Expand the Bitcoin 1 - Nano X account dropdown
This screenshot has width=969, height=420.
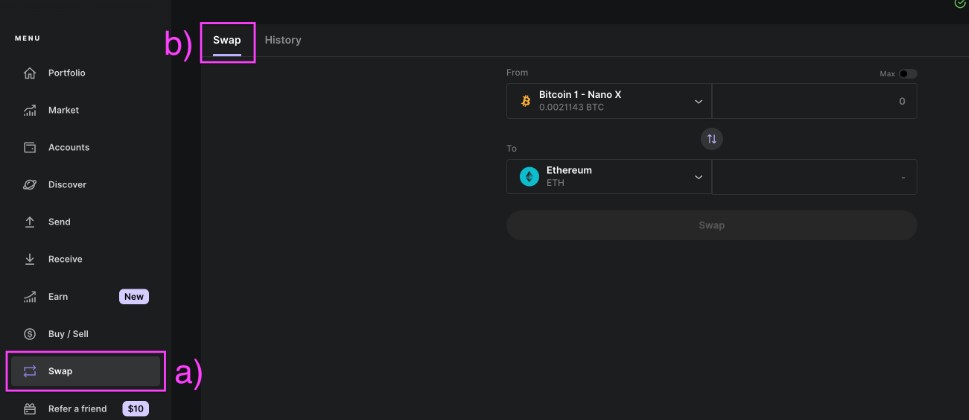click(699, 101)
